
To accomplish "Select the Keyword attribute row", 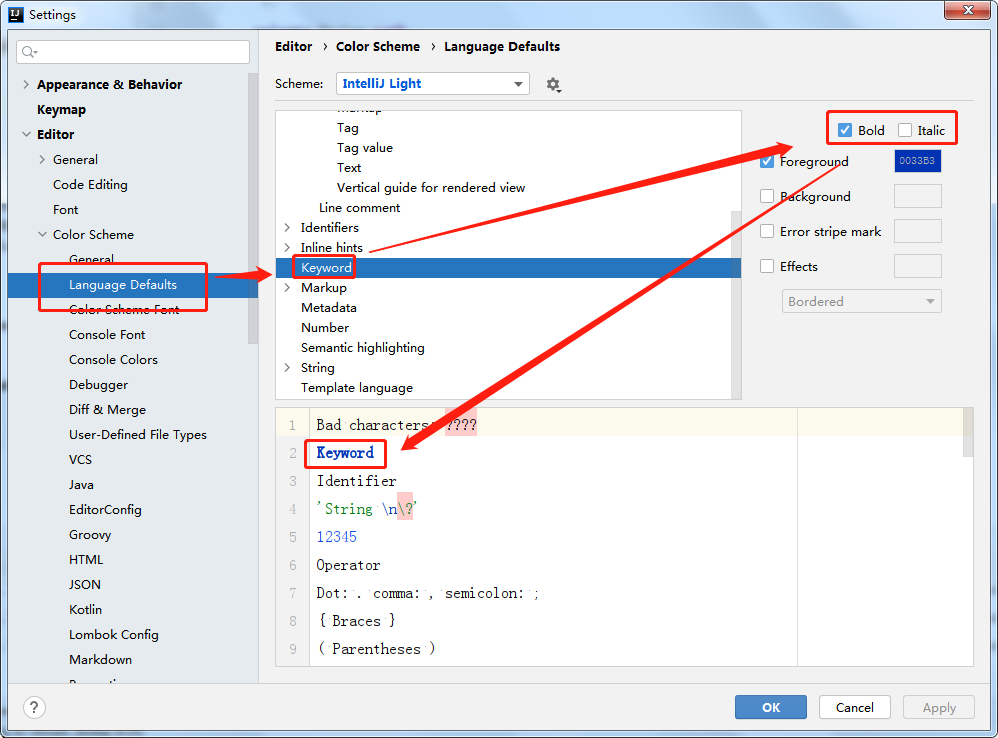I will point(508,268).
